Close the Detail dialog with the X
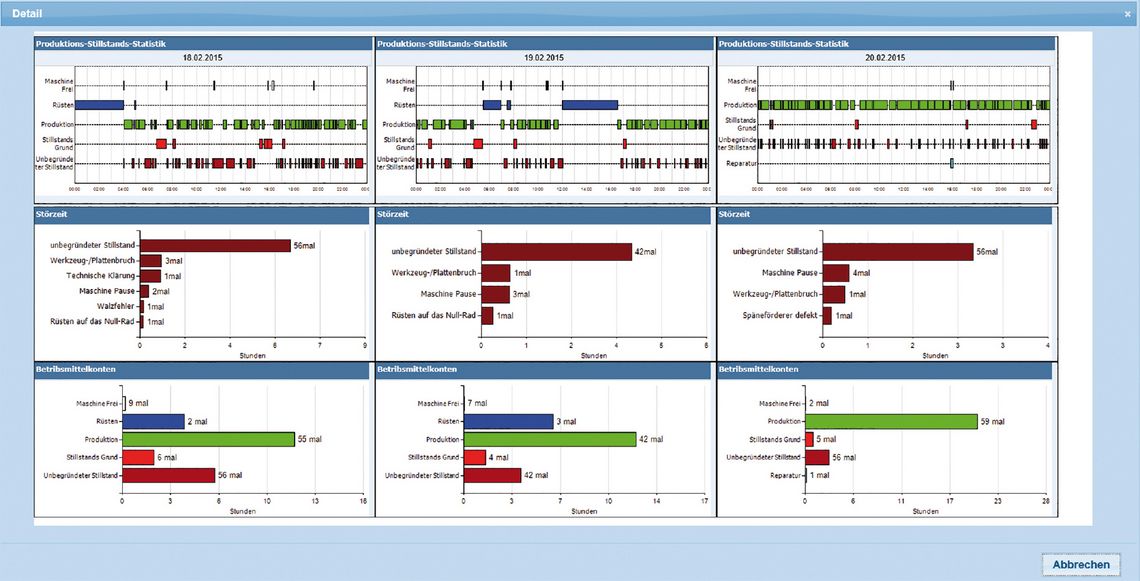Image resolution: width=1140 pixels, height=581 pixels. tap(1128, 14)
